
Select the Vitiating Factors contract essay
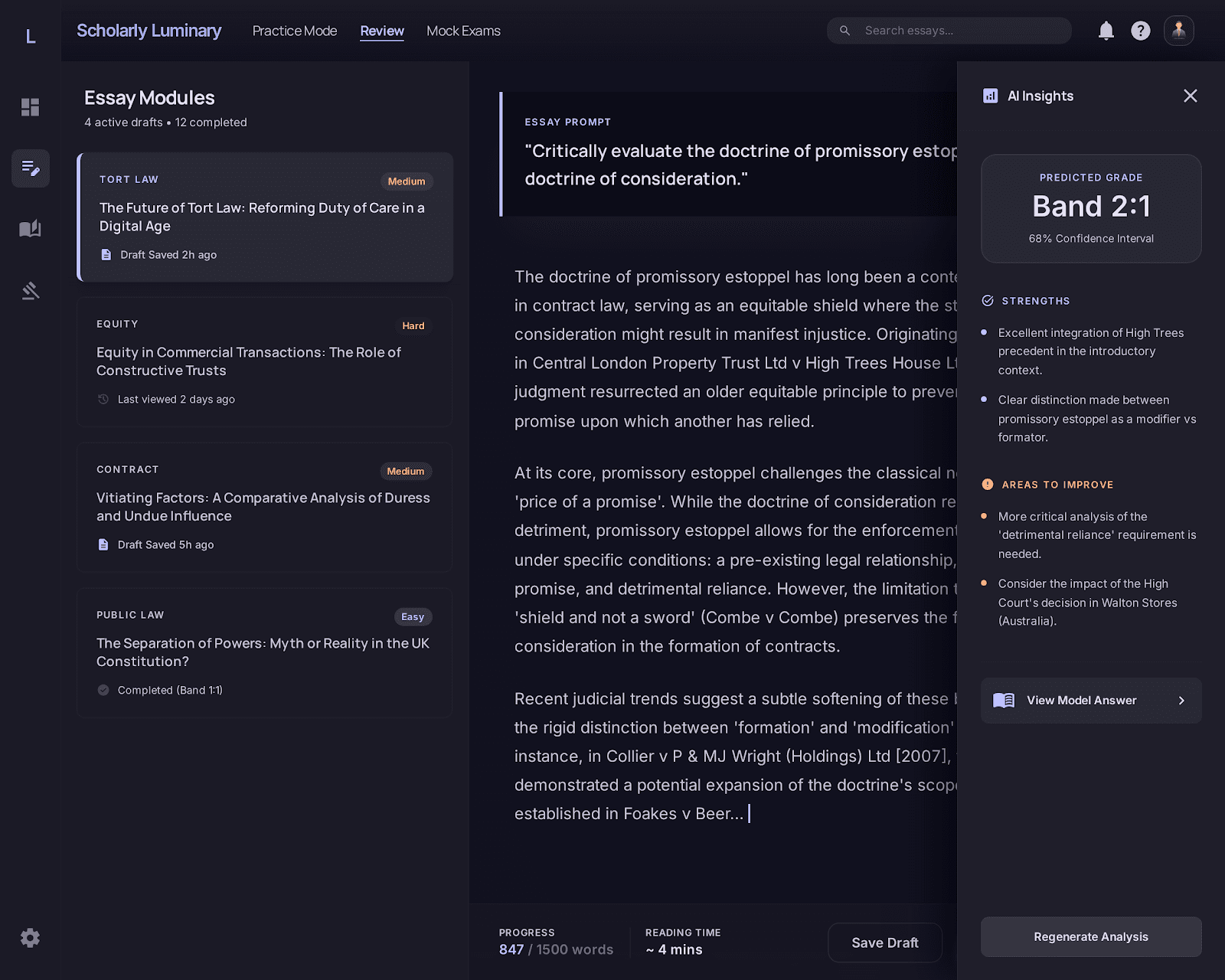[x=265, y=507]
